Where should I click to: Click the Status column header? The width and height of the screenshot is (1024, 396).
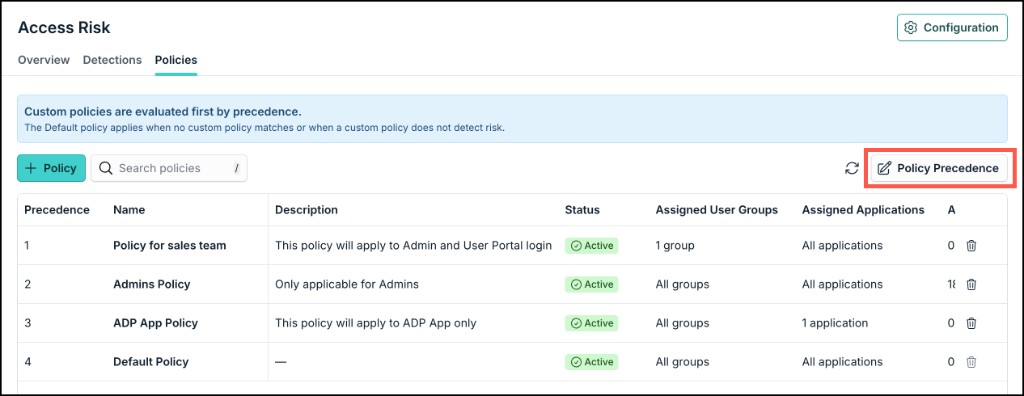pyautogui.click(x=582, y=210)
